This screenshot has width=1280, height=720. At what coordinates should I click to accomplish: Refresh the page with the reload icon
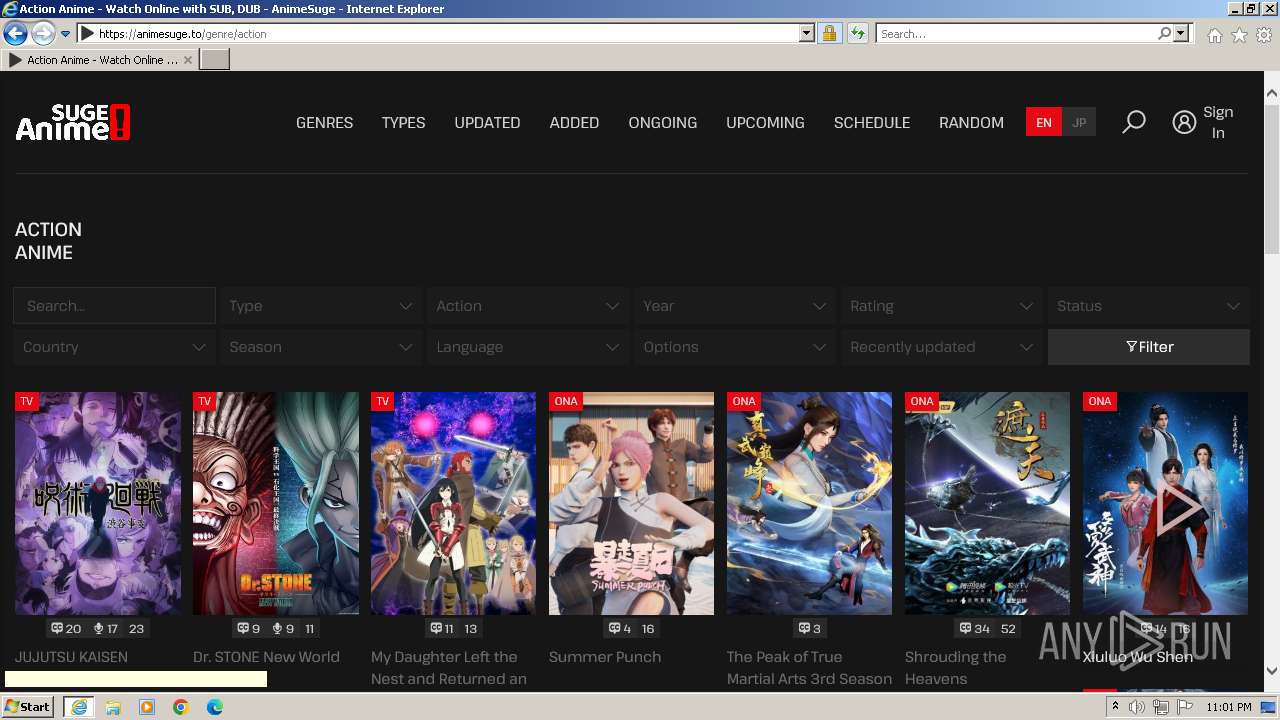[x=857, y=33]
